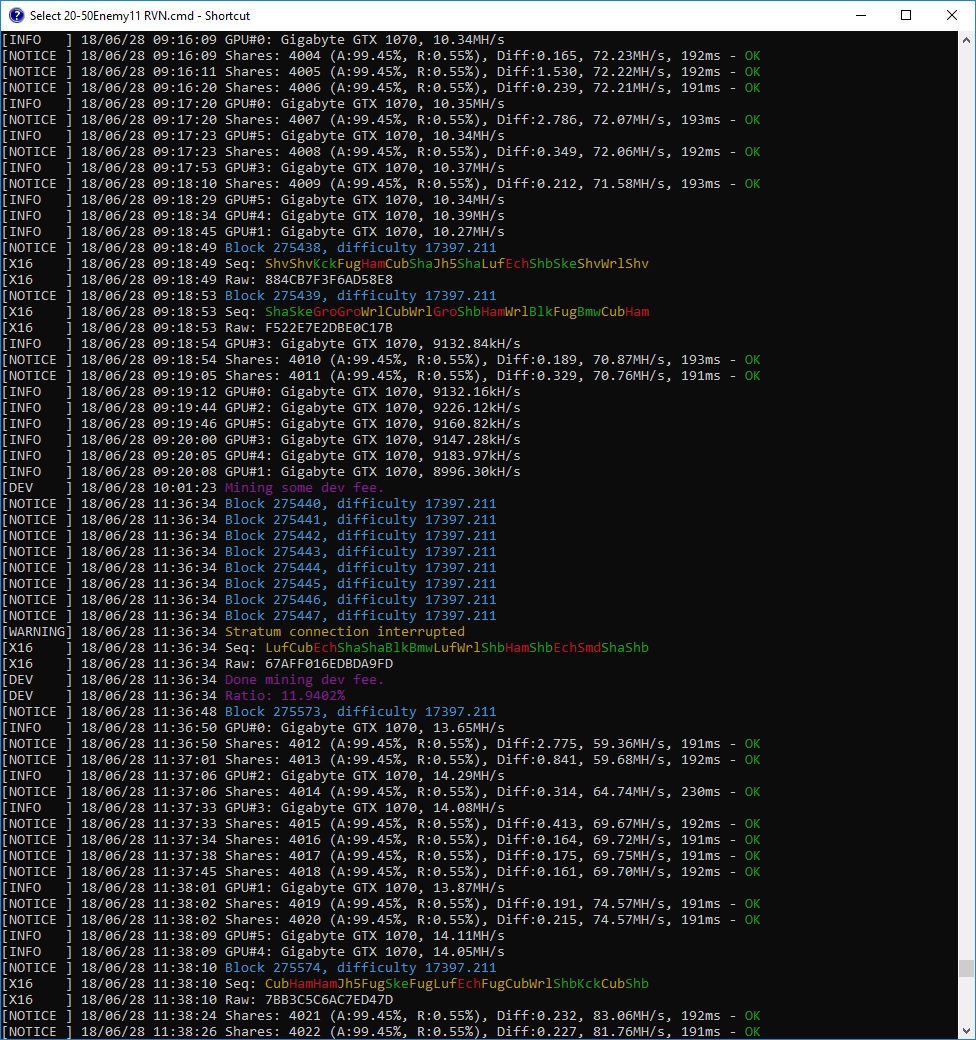Image resolution: width=976 pixels, height=1040 pixels.
Task: Click GPU#4 hashrate '10.39MH/s'
Action: [469, 216]
